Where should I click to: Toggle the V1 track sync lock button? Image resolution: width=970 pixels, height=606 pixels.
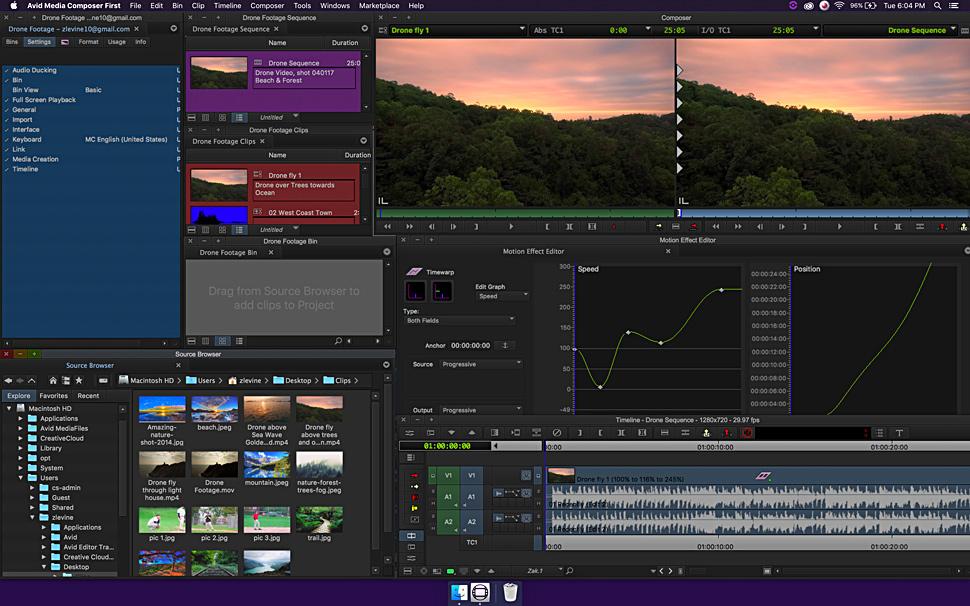(x=526, y=476)
